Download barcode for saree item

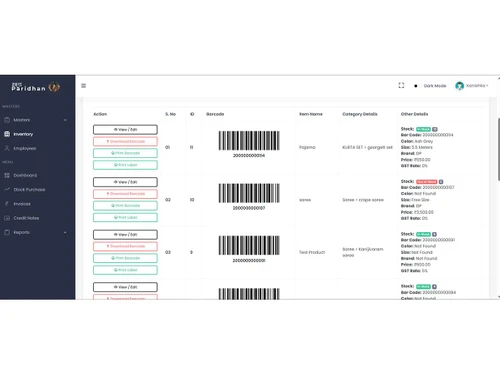(125, 194)
